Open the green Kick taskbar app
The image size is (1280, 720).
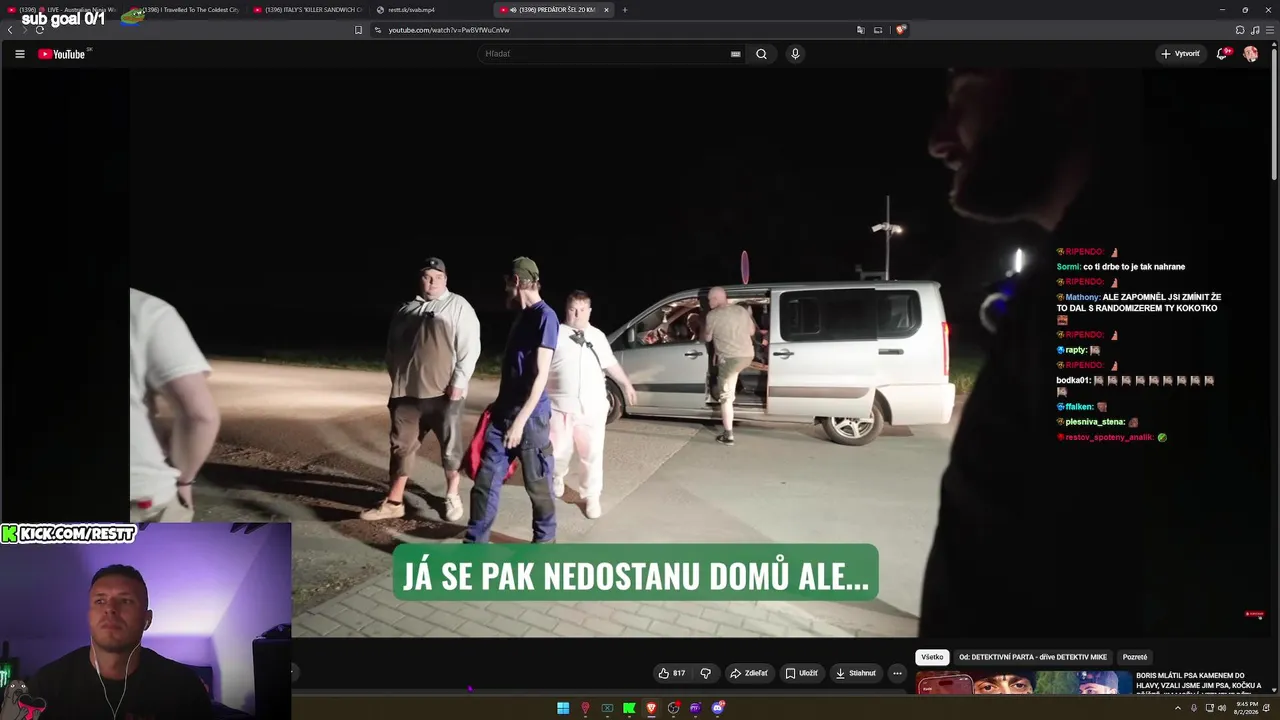(629, 708)
